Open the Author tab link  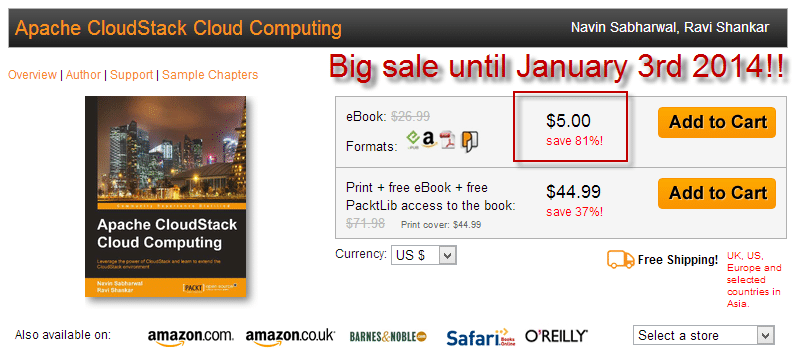pyautogui.click(x=83, y=75)
